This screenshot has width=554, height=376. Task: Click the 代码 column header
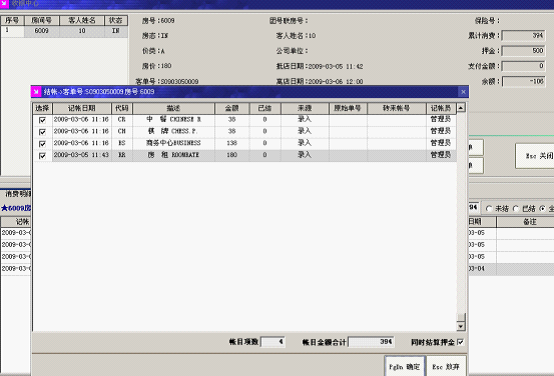[x=122, y=108]
